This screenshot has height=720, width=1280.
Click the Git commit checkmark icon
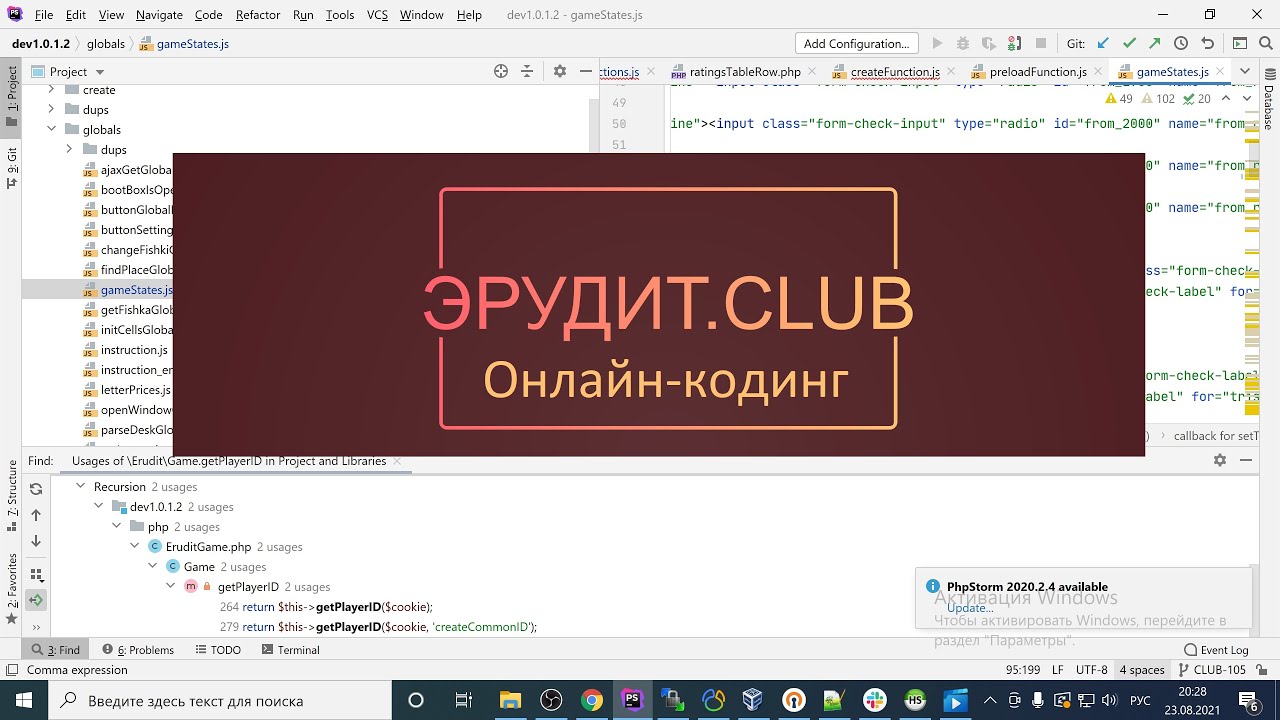1129,44
